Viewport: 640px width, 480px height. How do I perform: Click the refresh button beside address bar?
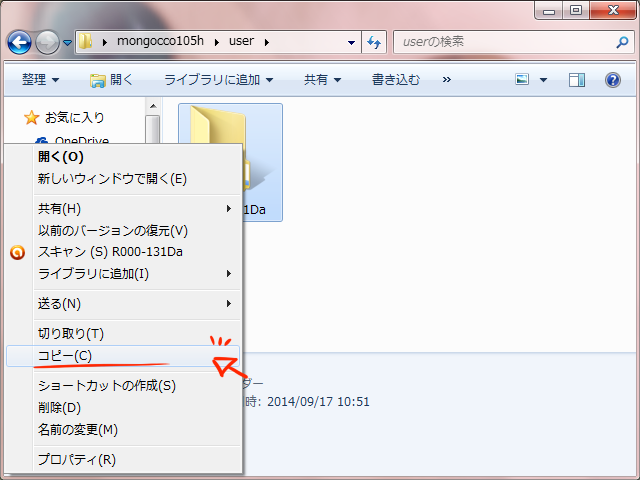(x=374, y=43)
